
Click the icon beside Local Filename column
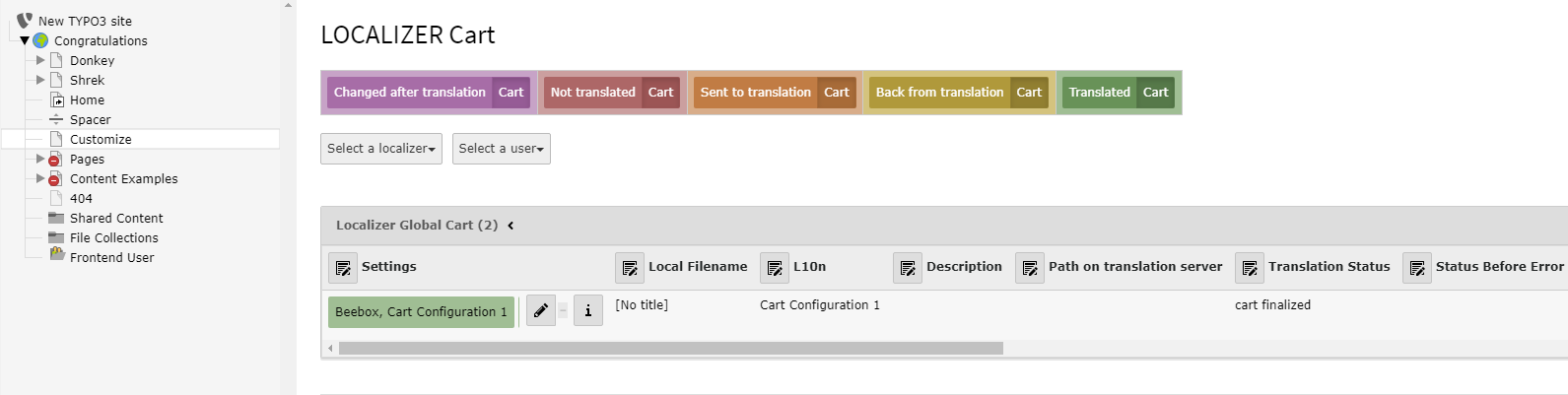pos(630,267)
